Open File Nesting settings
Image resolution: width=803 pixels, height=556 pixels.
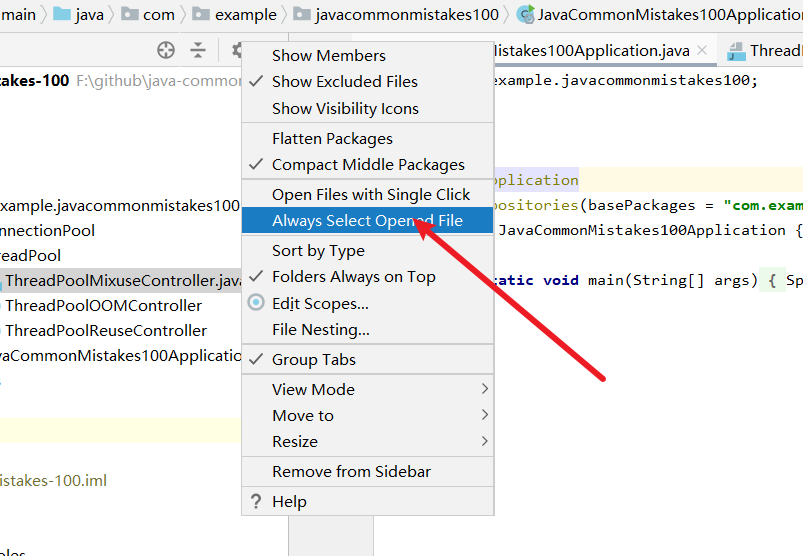point(320,329)
